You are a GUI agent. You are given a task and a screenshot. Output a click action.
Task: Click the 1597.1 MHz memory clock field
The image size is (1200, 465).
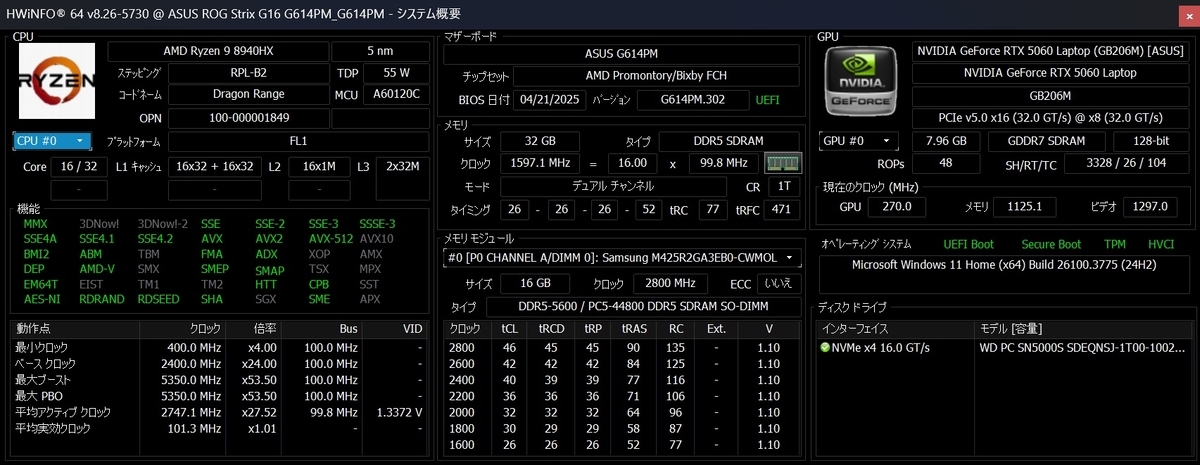pyautogui.click(x=536, y=163)
